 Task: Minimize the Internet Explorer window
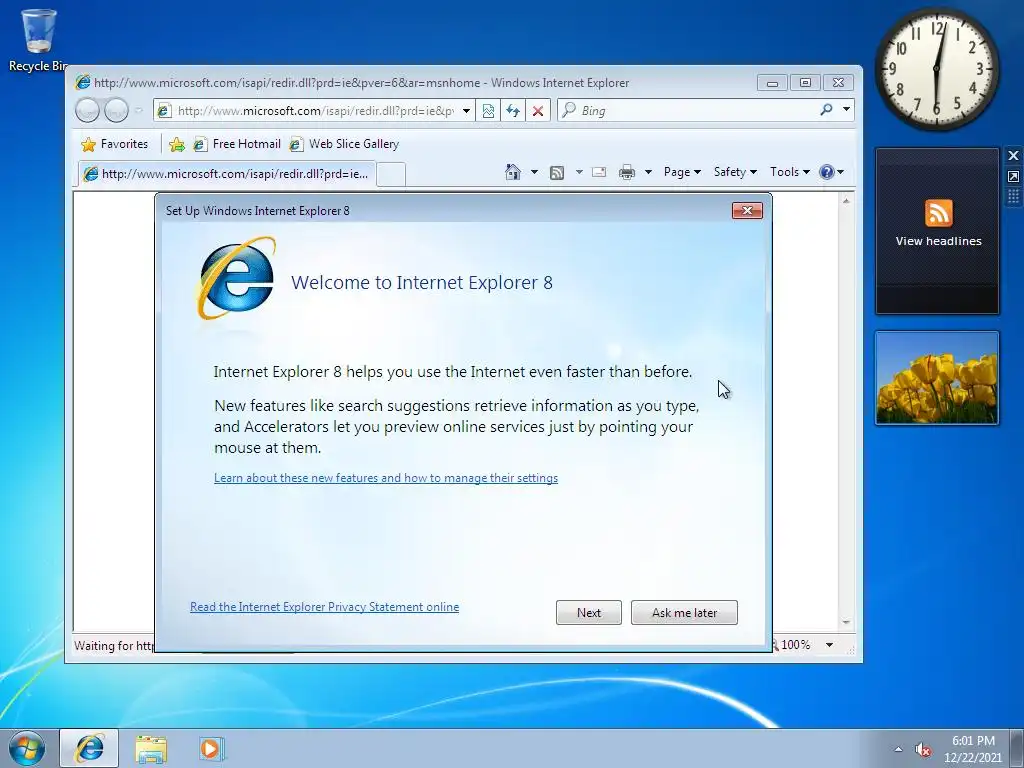coord(772,83)
